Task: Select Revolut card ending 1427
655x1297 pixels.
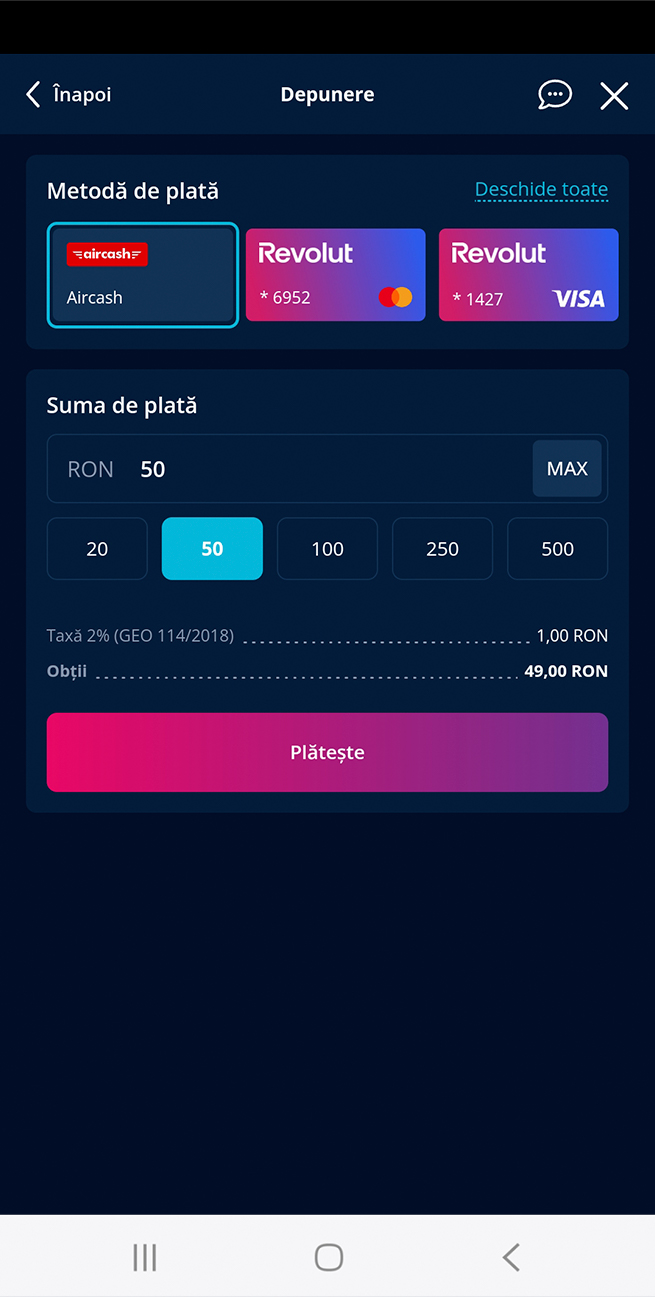Action: point(528,275)
